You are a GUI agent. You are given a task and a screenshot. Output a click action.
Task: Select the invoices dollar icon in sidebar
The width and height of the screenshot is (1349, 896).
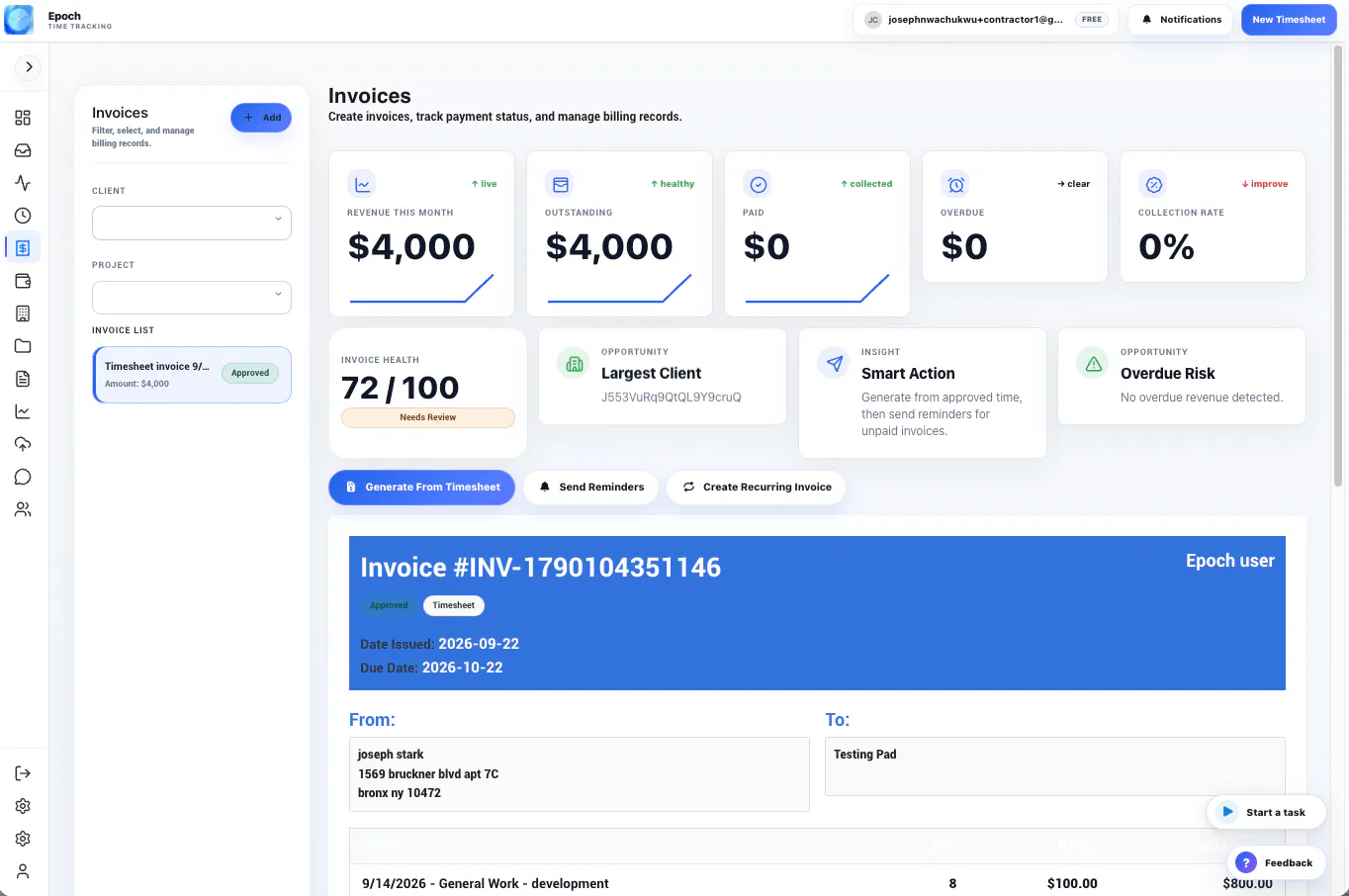[x=23, y=248]
